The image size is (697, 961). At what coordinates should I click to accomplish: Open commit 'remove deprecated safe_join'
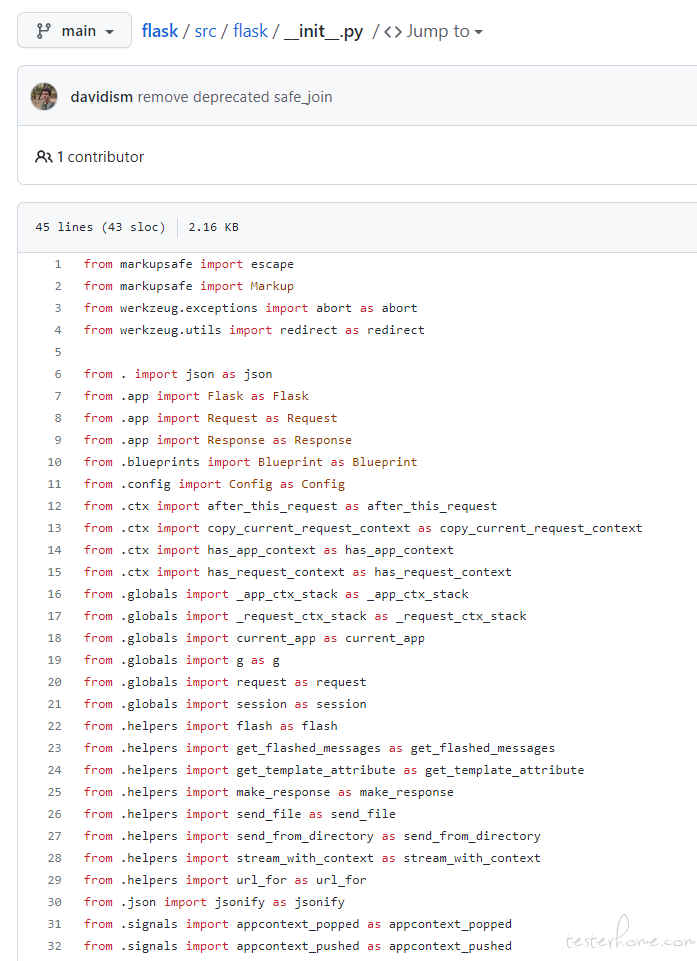pyautogui.click(x=235, y=97)
